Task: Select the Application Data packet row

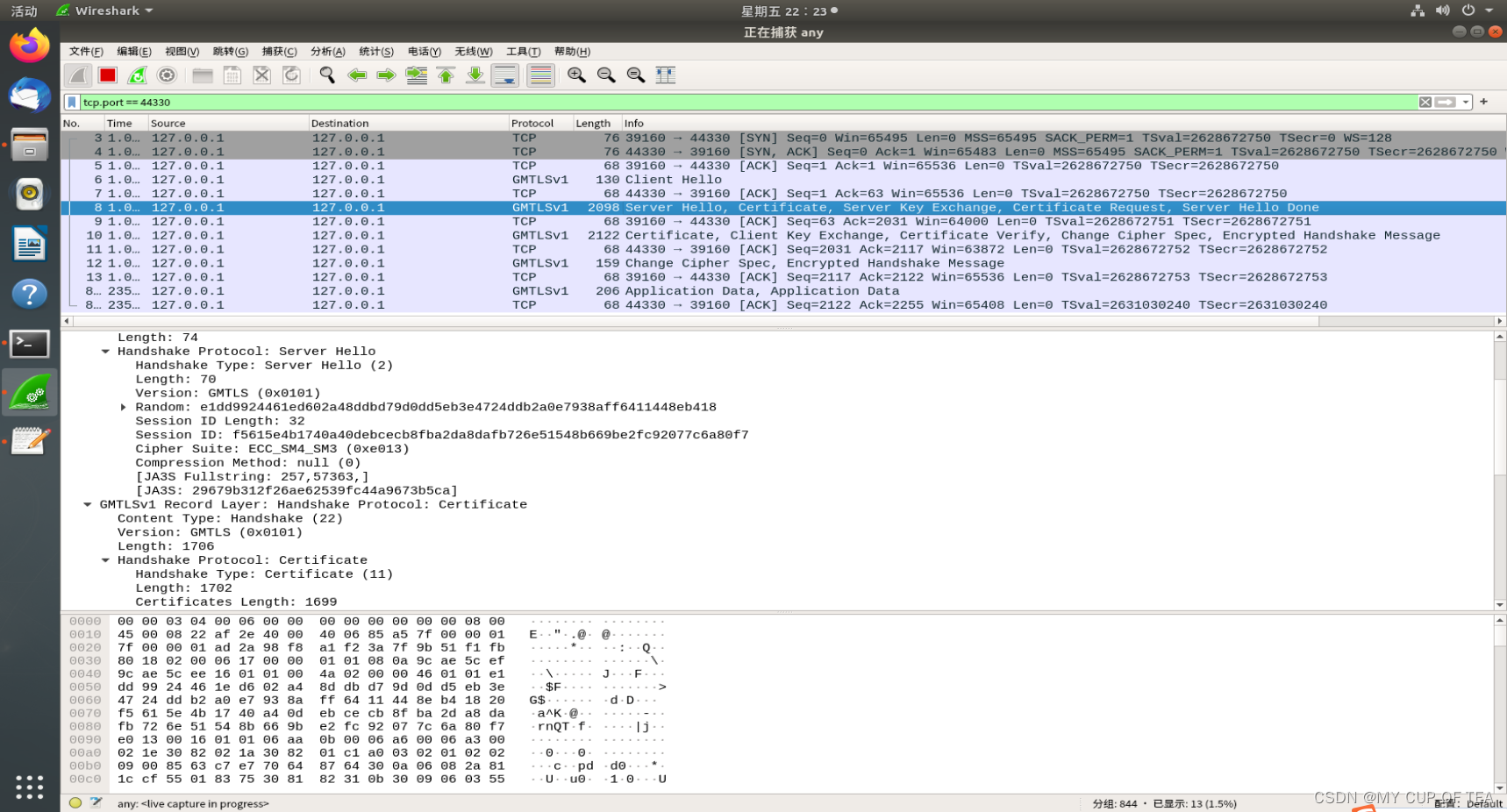Action: 783,291
